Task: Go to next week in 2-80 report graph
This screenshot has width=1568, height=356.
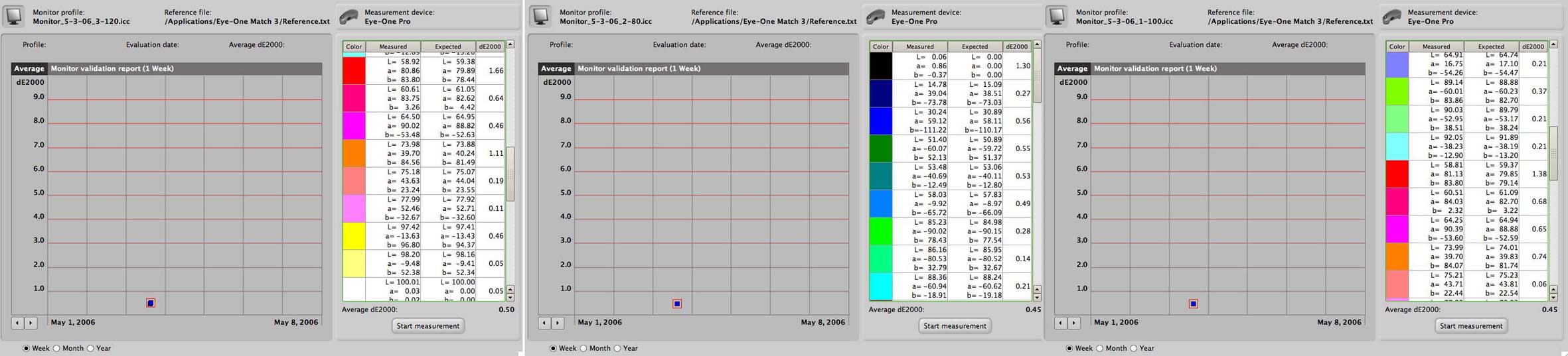Action: pos(558,323)
